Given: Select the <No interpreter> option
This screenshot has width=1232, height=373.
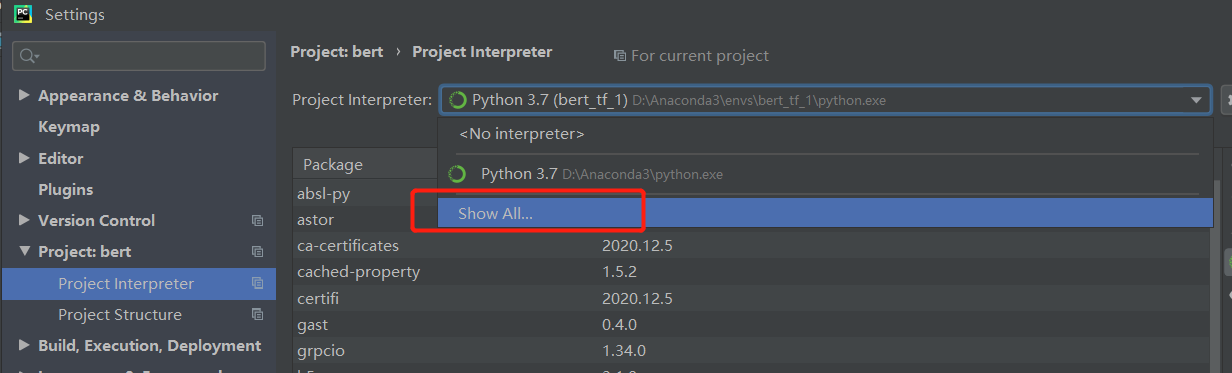Looking at the screenshot, I should point(825,134).
